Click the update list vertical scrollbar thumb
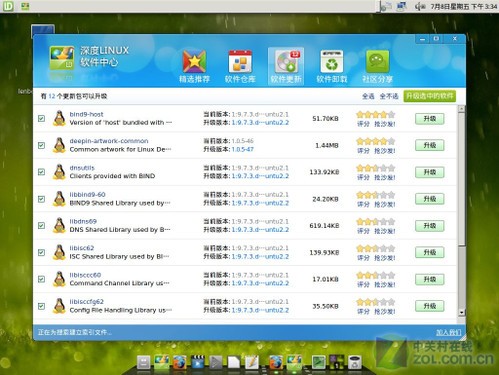 461,179
